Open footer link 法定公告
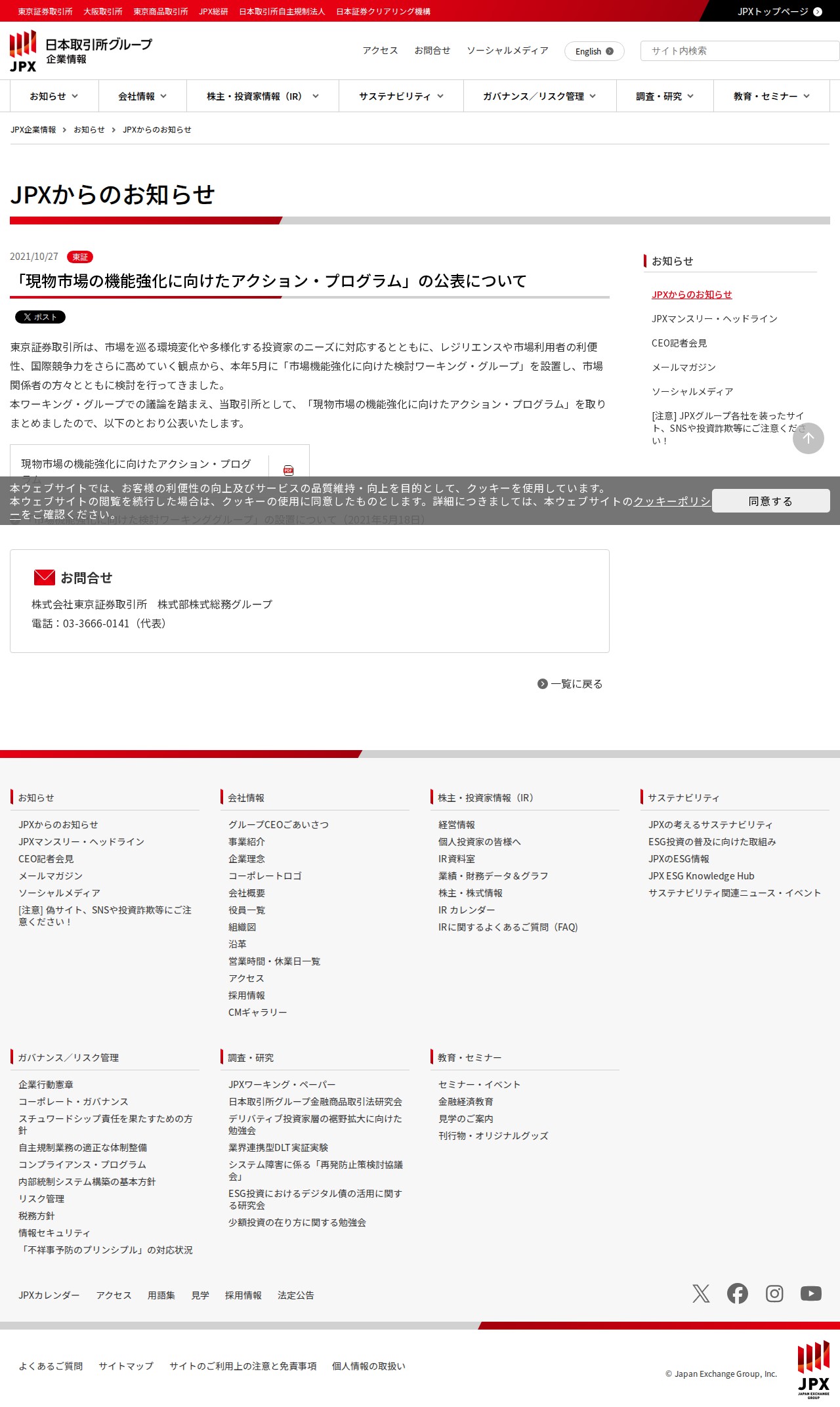Viewport: 840px width, 1407px height. pos(296,1295)
